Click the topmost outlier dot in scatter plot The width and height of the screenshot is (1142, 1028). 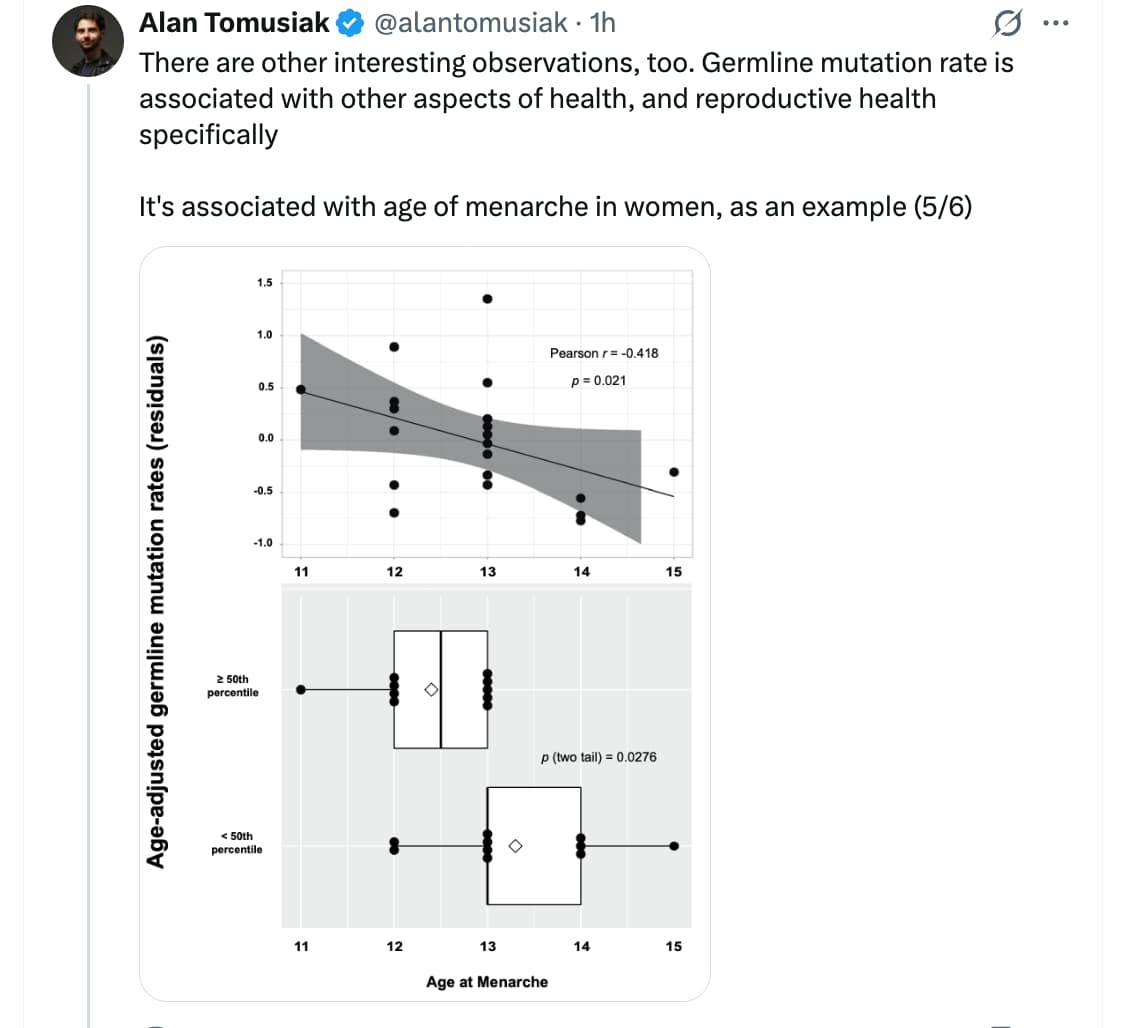(487, 299)
